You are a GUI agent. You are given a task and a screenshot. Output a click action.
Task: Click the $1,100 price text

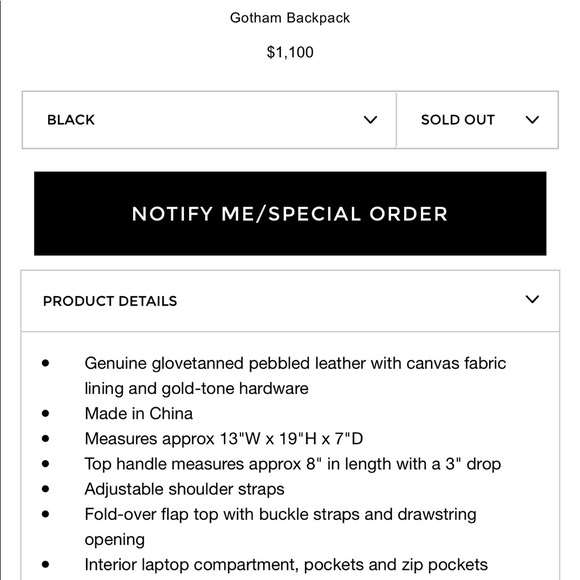click(x=290, y=52)
